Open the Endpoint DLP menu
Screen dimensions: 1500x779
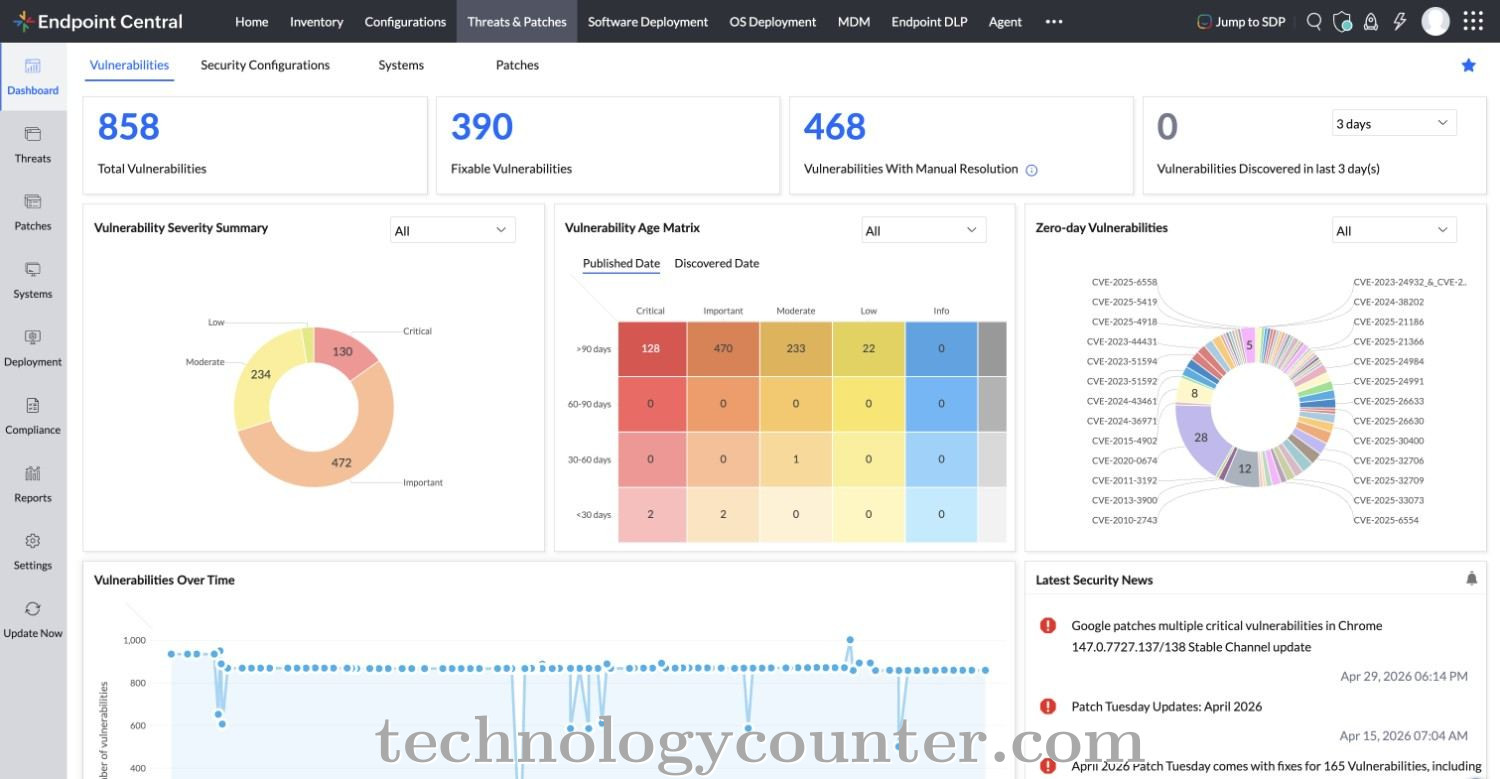(929, 21)
